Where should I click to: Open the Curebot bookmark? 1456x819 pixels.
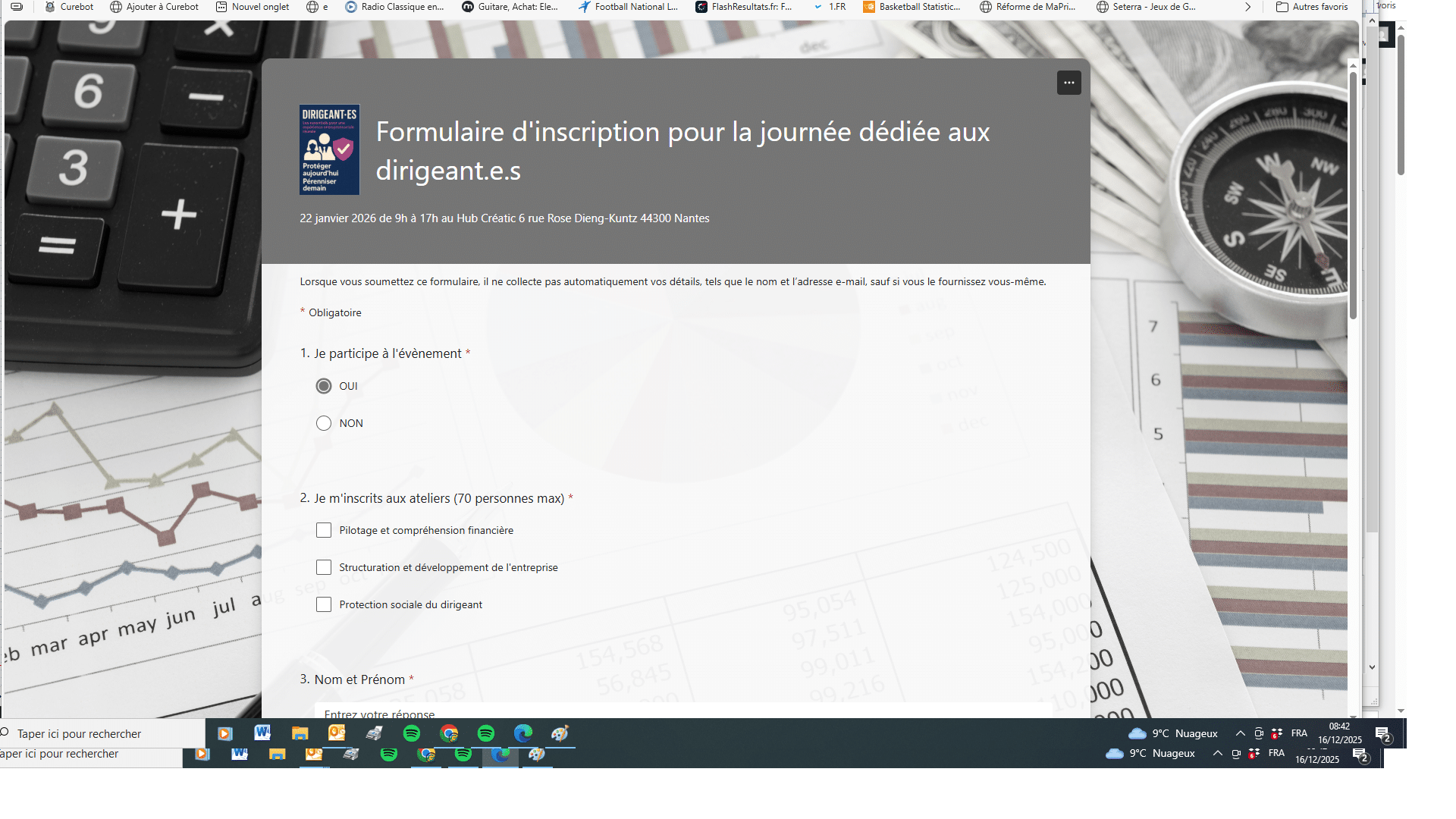pyautogui.click(x=69, y=7)
